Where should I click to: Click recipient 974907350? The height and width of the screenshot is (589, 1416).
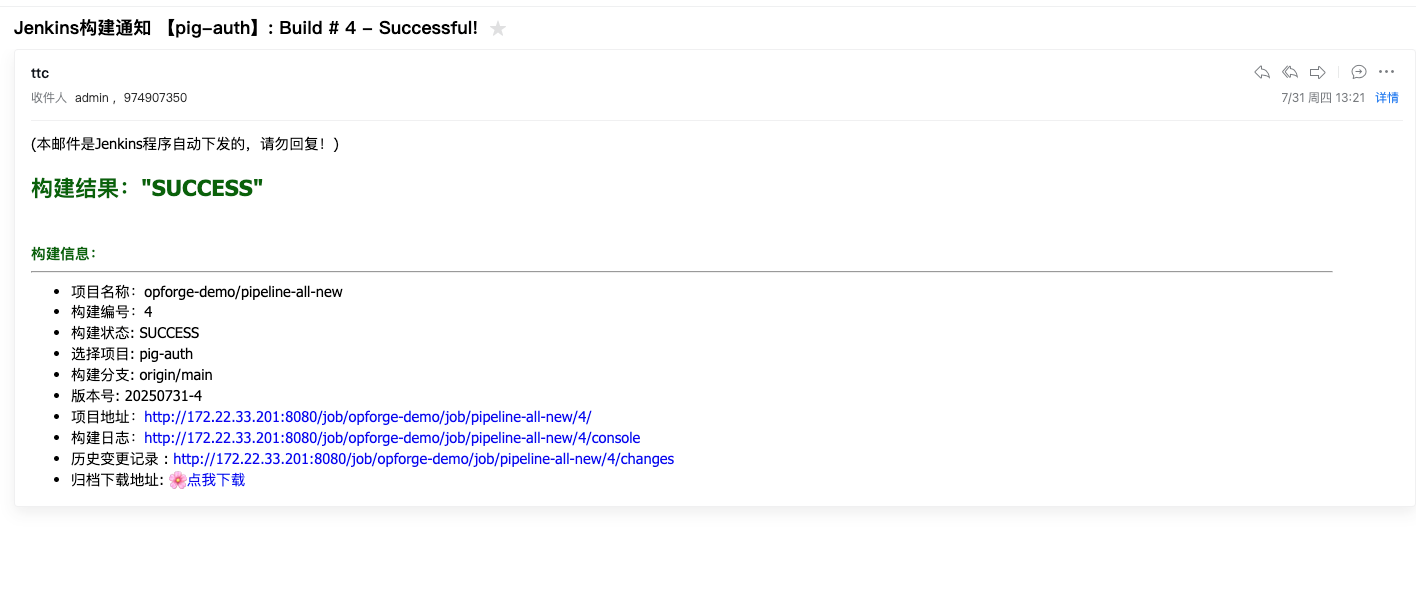point(155,98)
